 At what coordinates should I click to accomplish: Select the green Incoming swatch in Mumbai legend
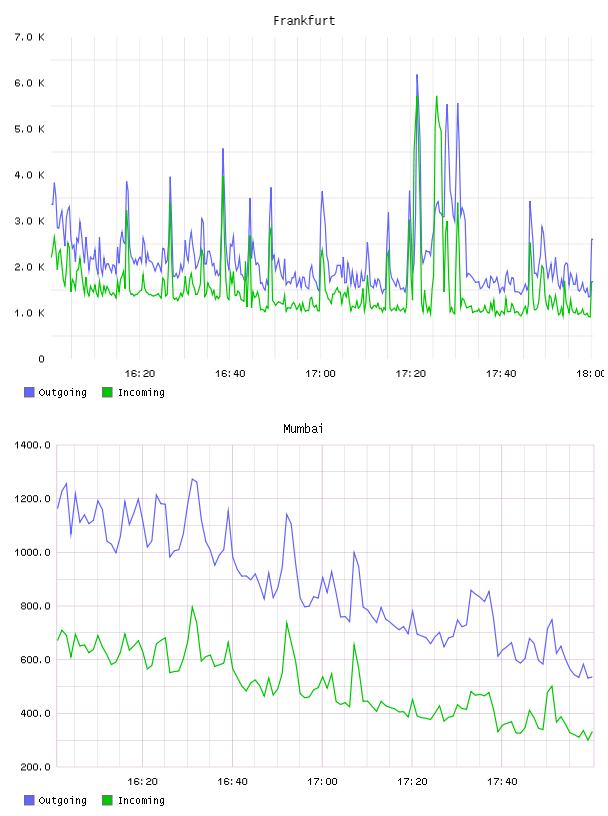pyautogui.click(x=107, y=800)
